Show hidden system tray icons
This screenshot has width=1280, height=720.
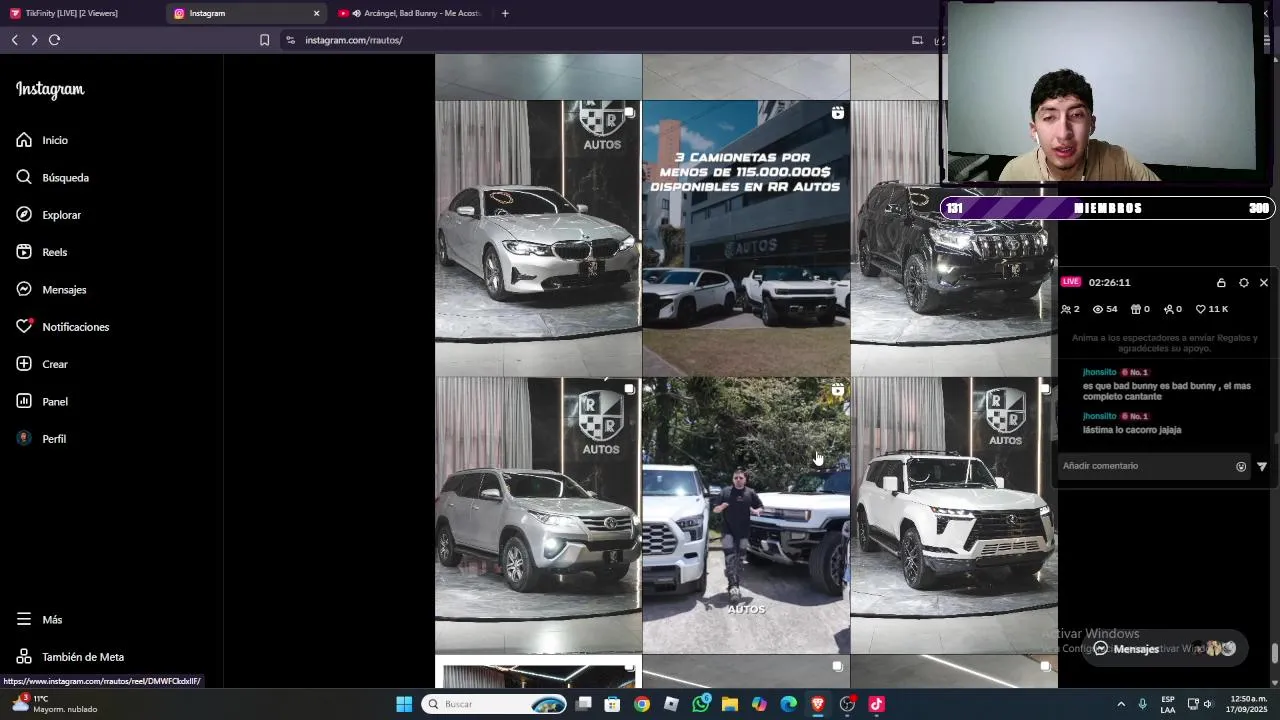tap(1121, 704)
